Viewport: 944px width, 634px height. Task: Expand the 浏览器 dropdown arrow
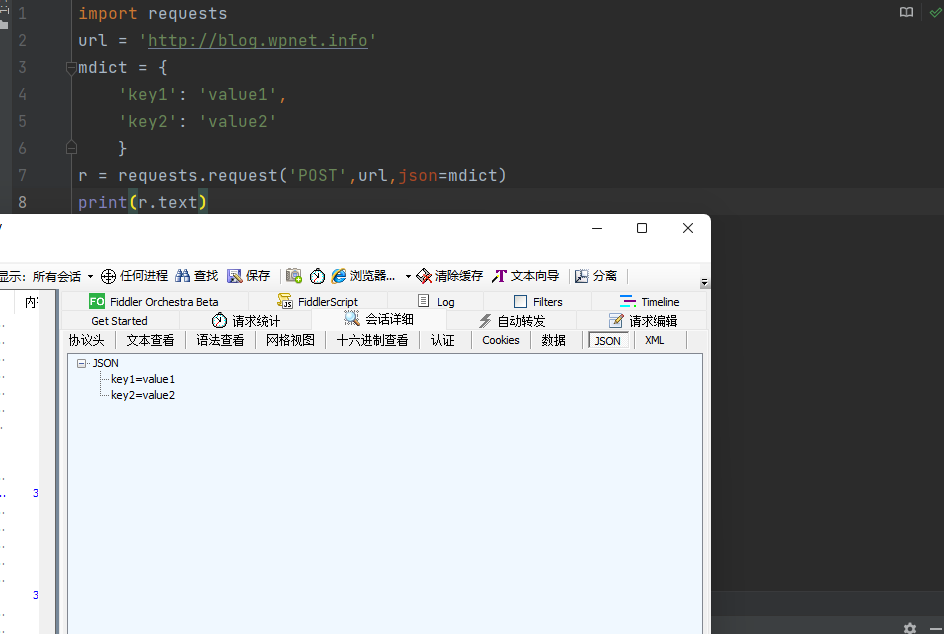point(408,276)
